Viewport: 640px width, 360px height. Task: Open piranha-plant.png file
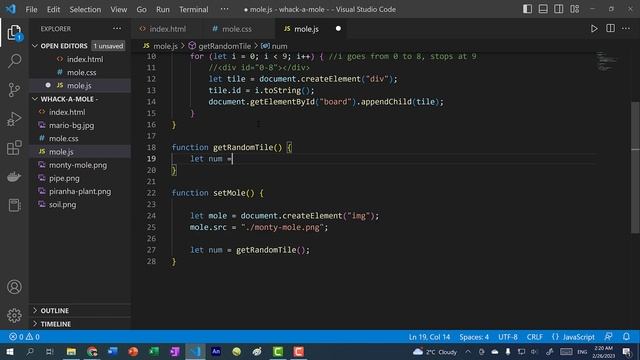click(x=80, y=191)
